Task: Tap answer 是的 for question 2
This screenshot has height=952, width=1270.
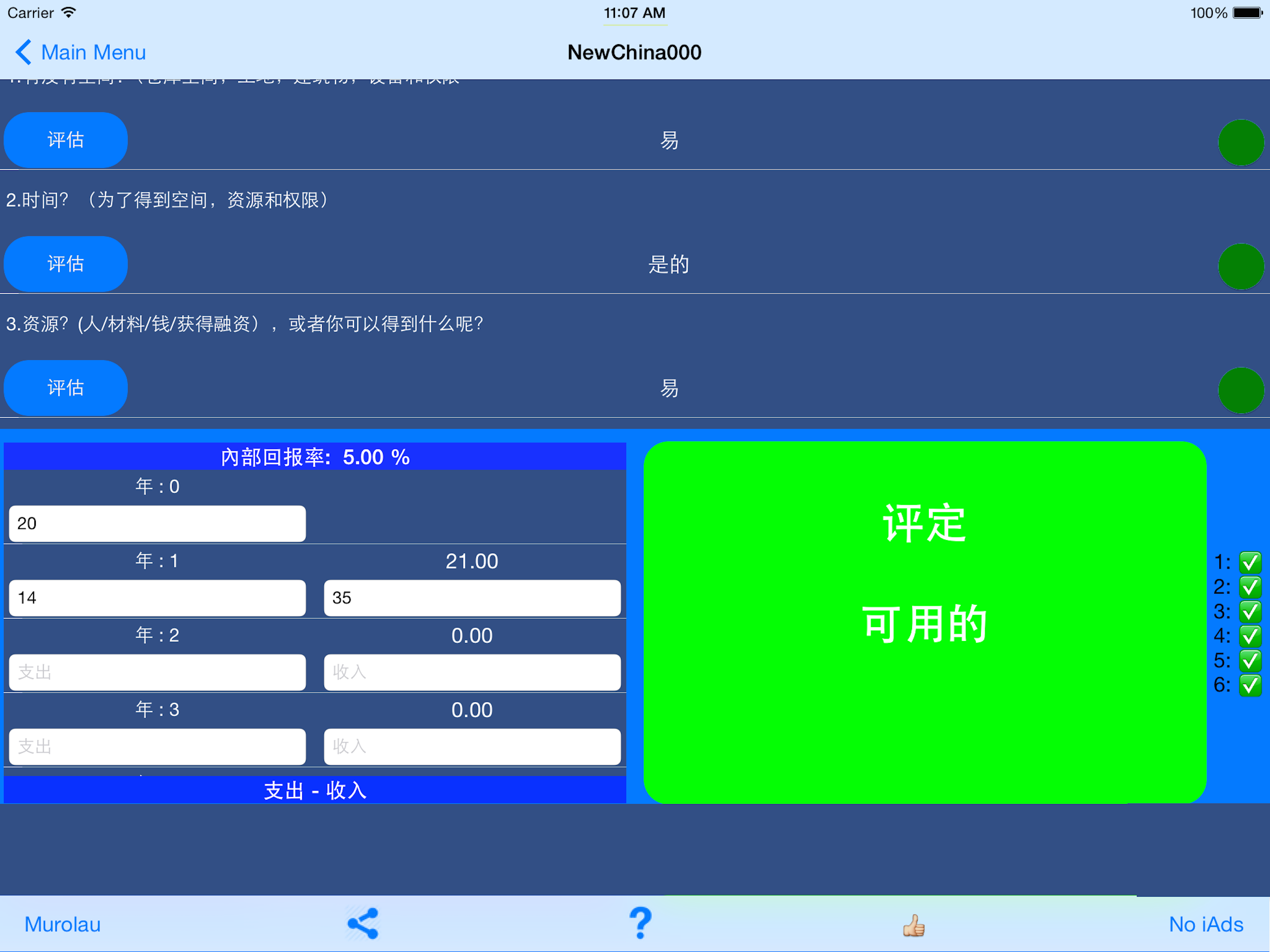Action: click(668, 264)
